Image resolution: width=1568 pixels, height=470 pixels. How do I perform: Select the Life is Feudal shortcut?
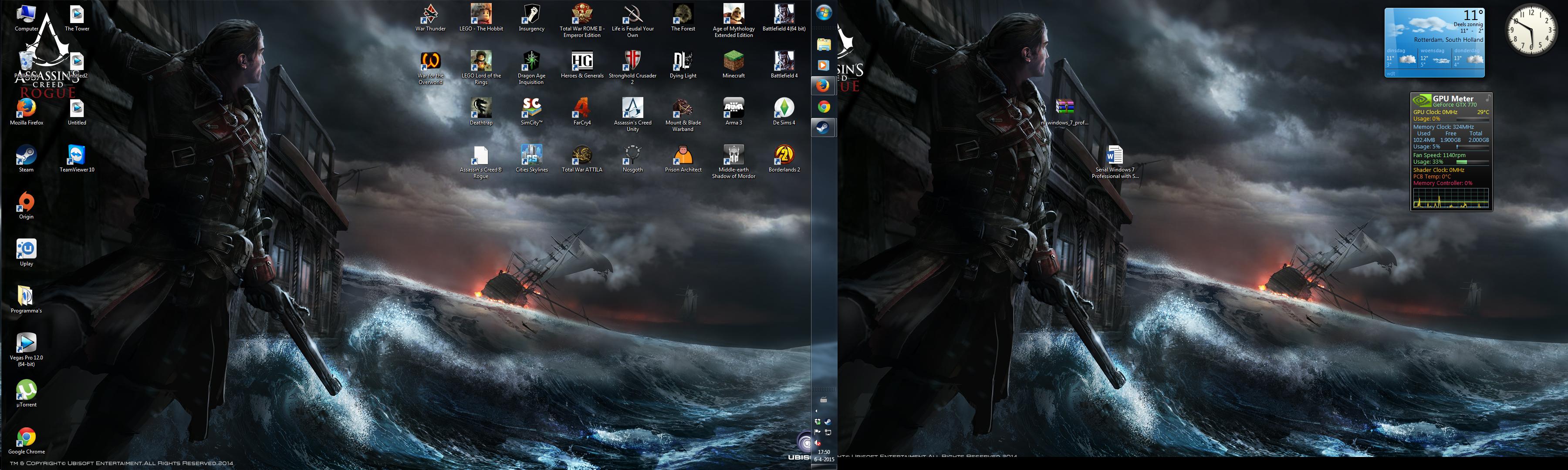click(632, 21)
